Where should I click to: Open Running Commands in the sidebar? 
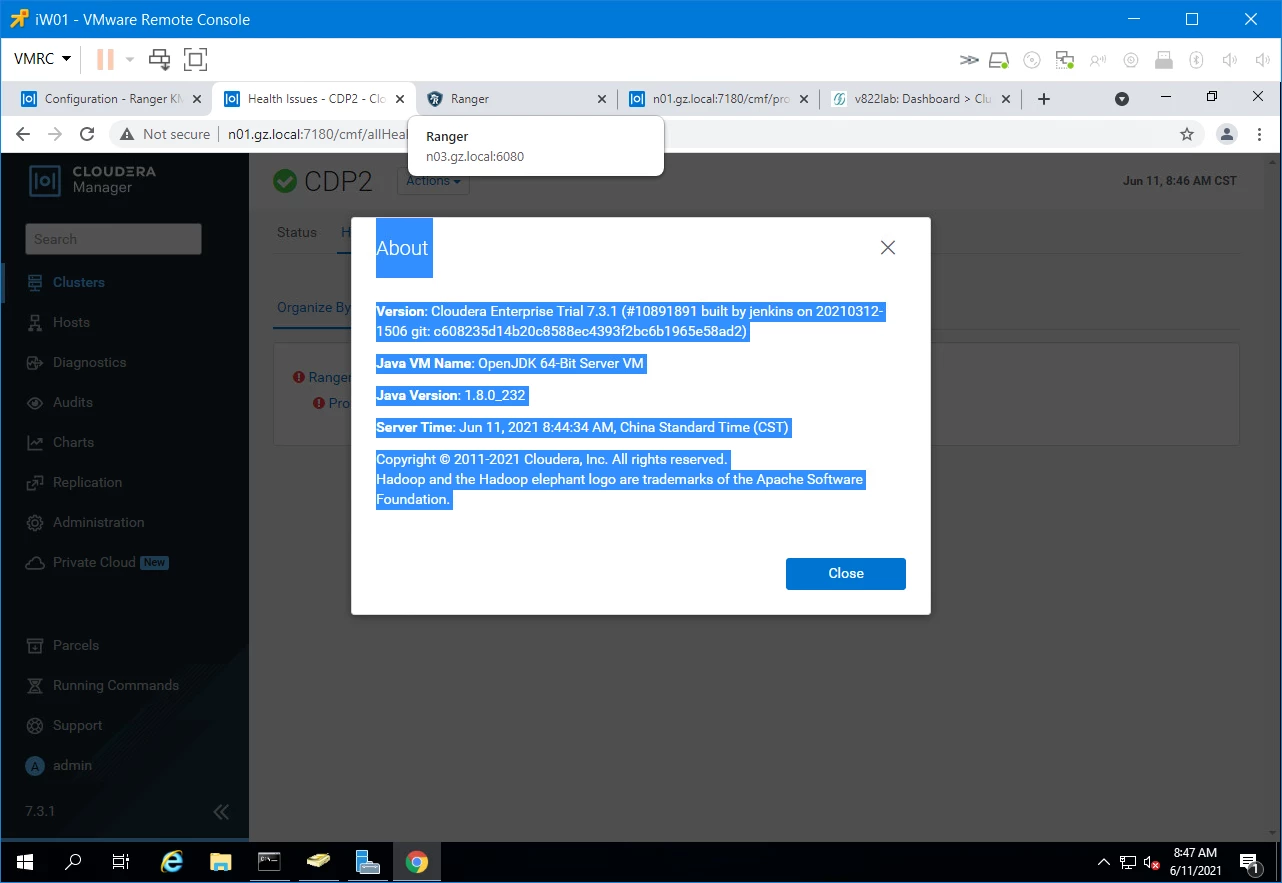click(103, 685)
